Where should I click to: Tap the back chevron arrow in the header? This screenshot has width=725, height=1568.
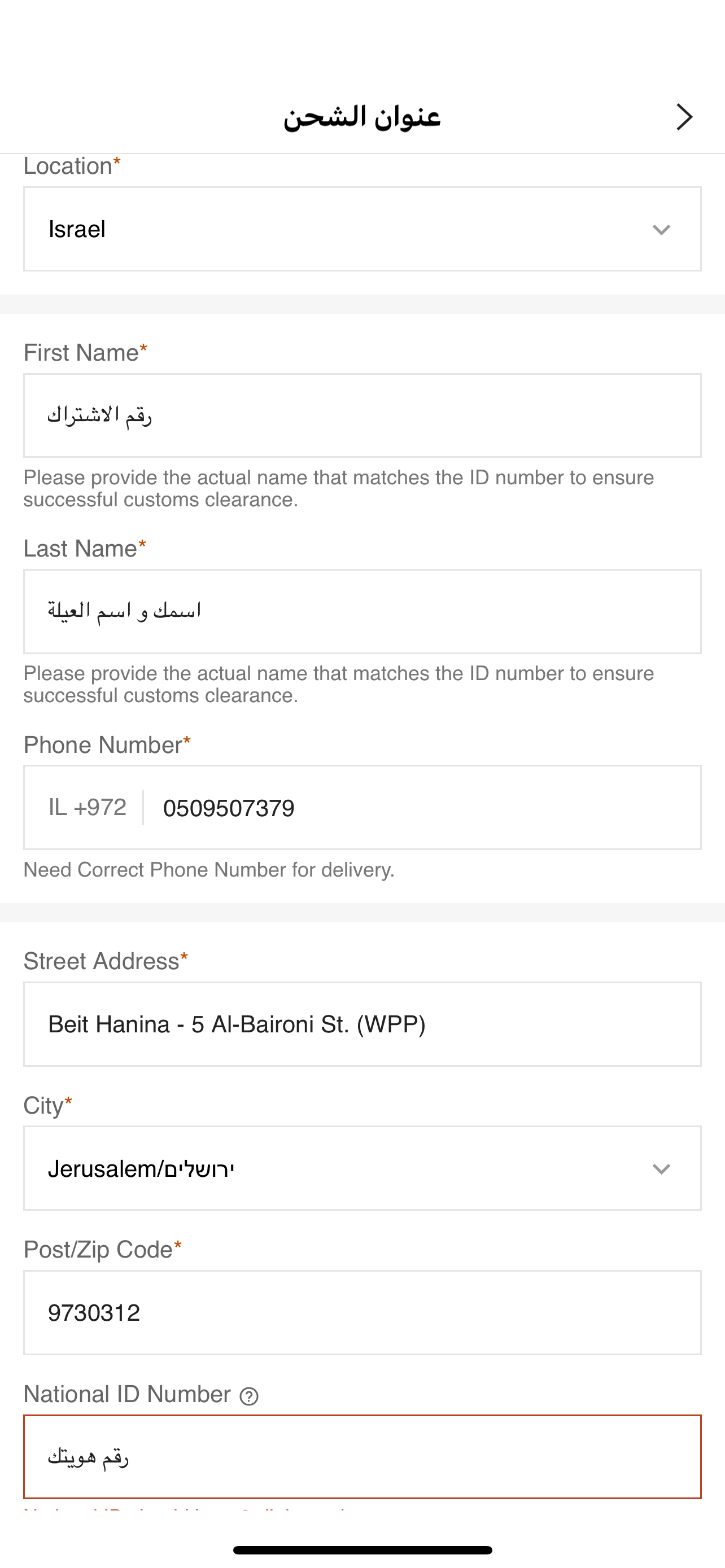coord(684,117)
